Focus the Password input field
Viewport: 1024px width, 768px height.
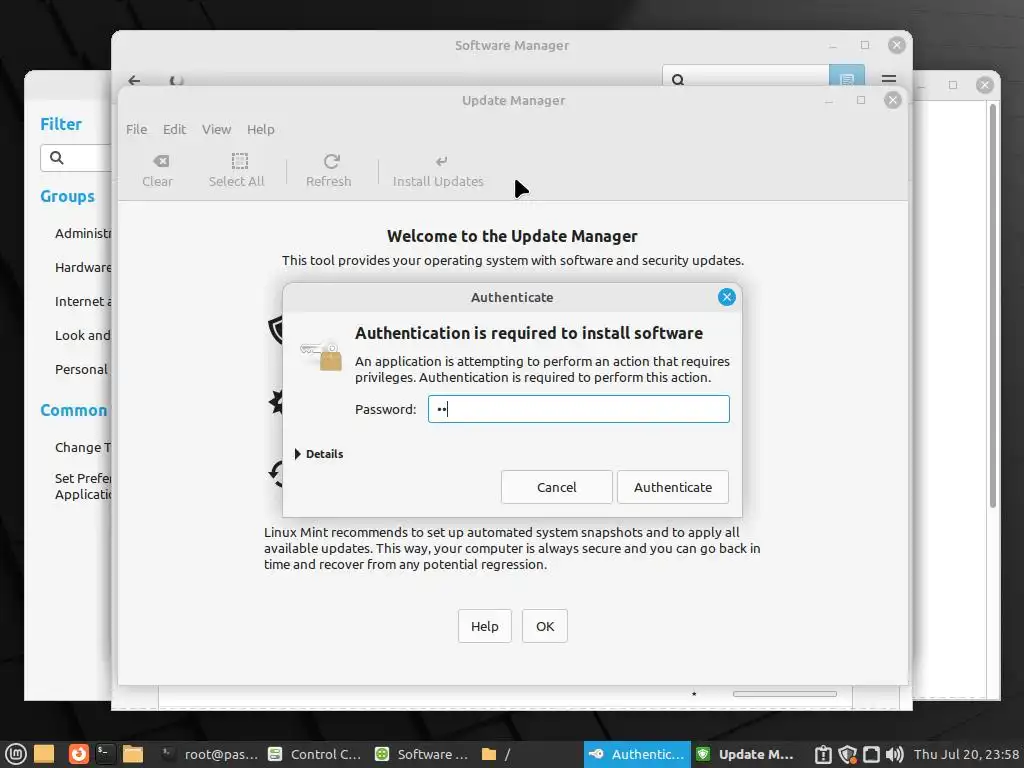(579, 409)
